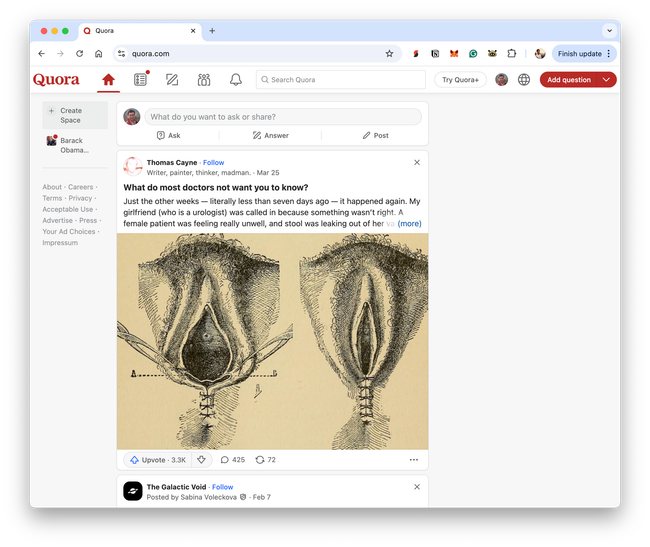Click Create Space in sidebar

click(x=70, y=116)
